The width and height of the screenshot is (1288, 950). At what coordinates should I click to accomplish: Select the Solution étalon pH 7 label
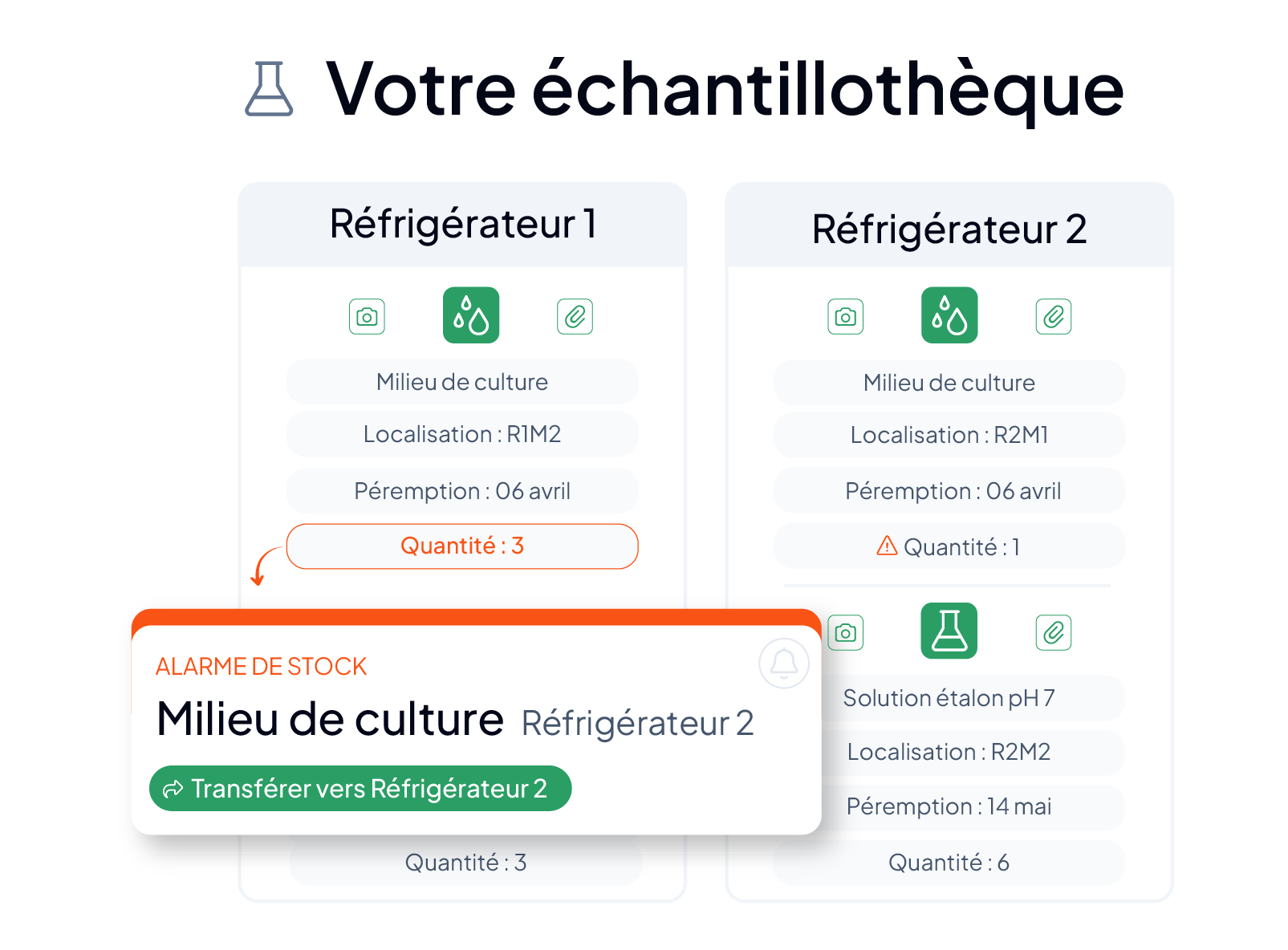coord(949,698)
